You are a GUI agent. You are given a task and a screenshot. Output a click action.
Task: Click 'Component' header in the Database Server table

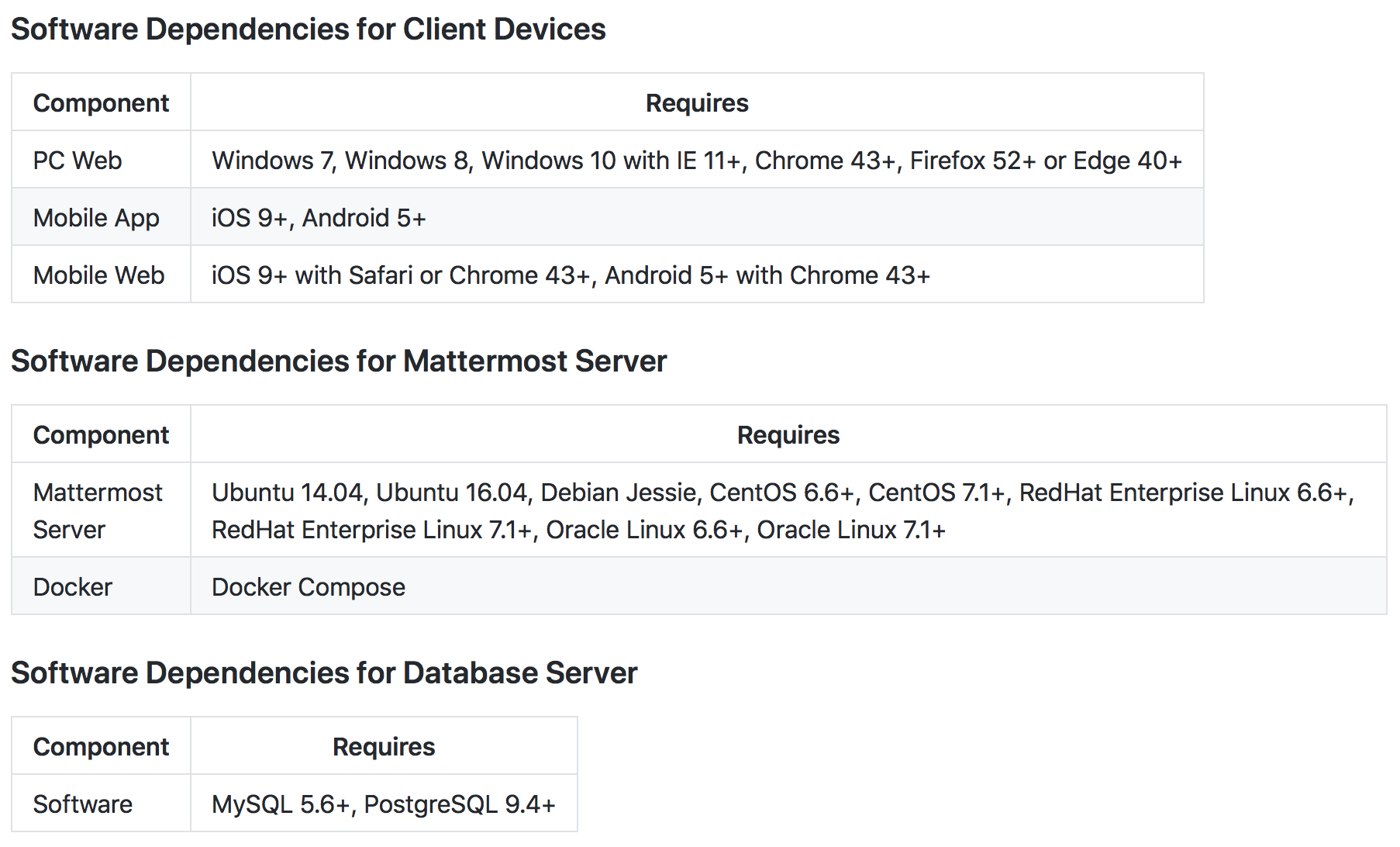101,747
